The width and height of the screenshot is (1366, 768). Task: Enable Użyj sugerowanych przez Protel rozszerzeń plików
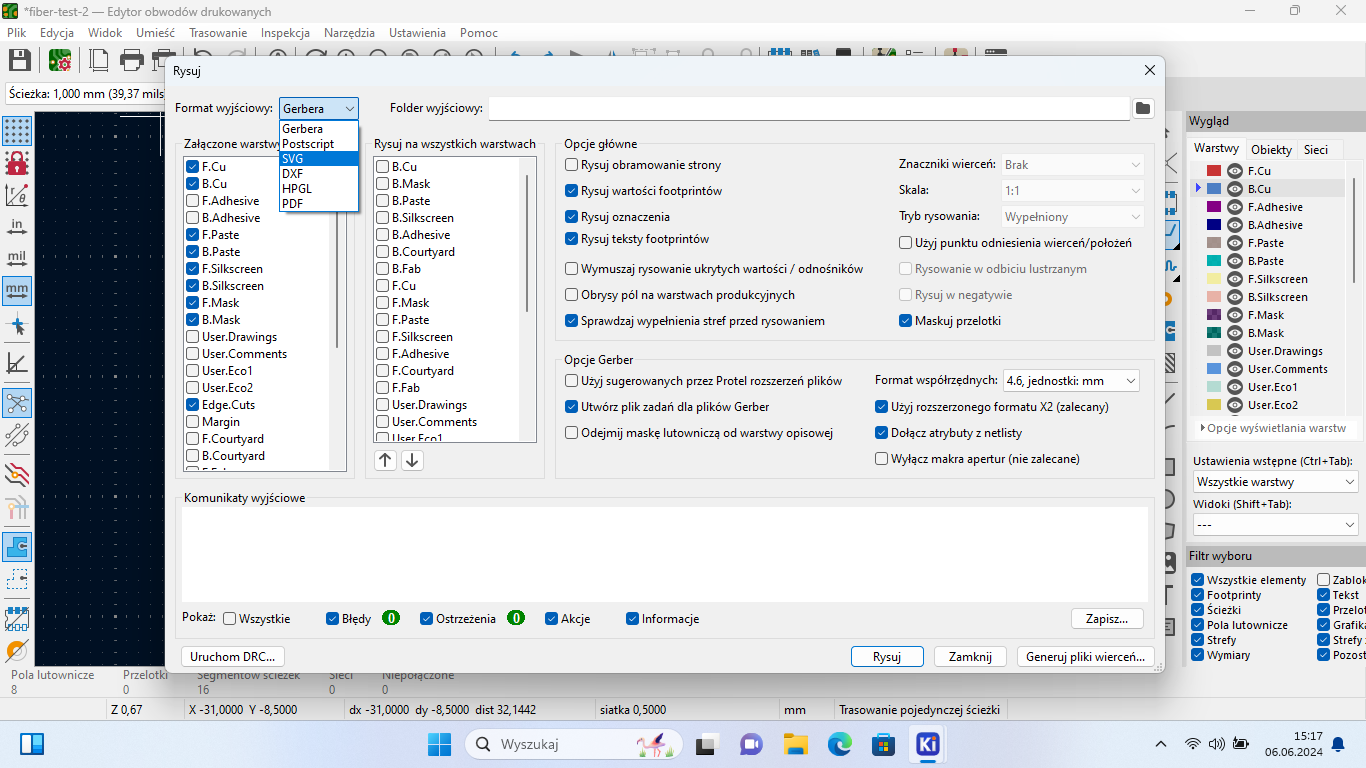pos(572,381)
